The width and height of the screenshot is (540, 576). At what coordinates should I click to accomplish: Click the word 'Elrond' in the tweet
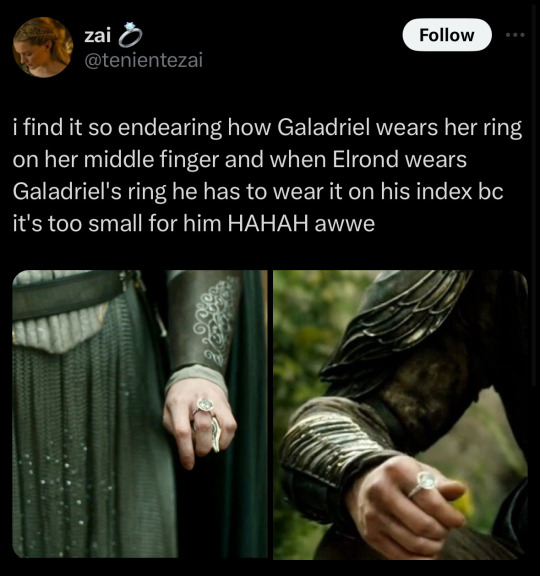point(366,159)
